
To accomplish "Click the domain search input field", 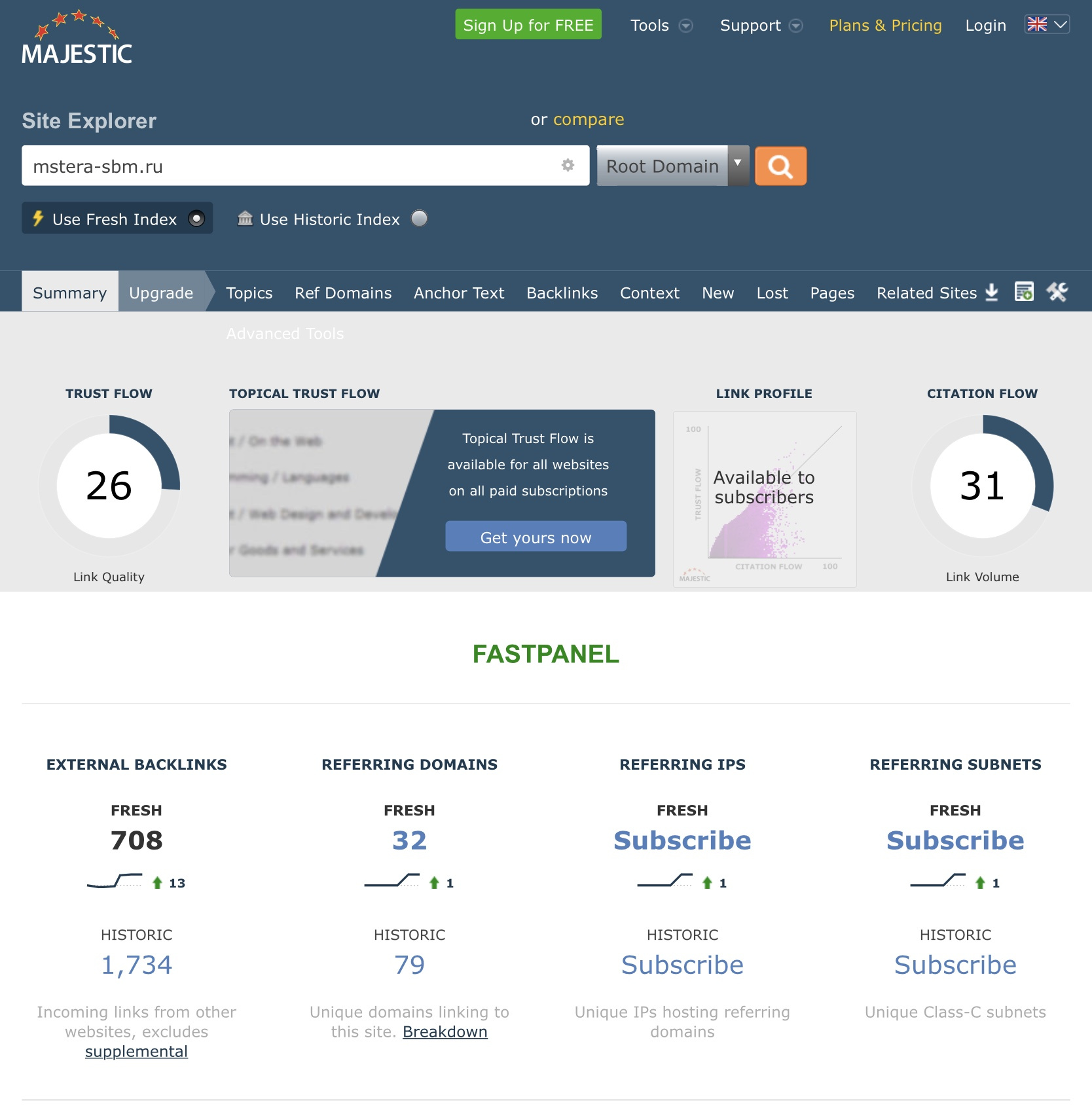I will pos(305,166).
